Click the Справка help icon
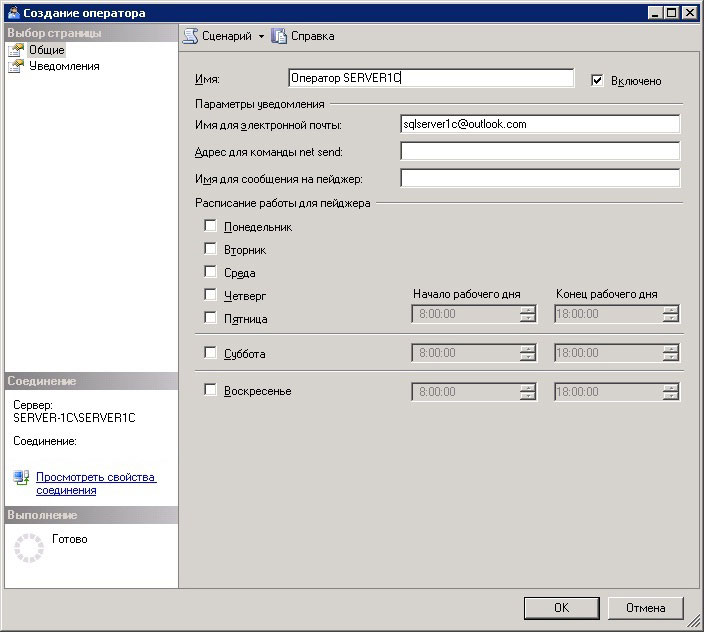Image resolution: width=704 pixels, height=632 pixels. [x=279, y=36]
